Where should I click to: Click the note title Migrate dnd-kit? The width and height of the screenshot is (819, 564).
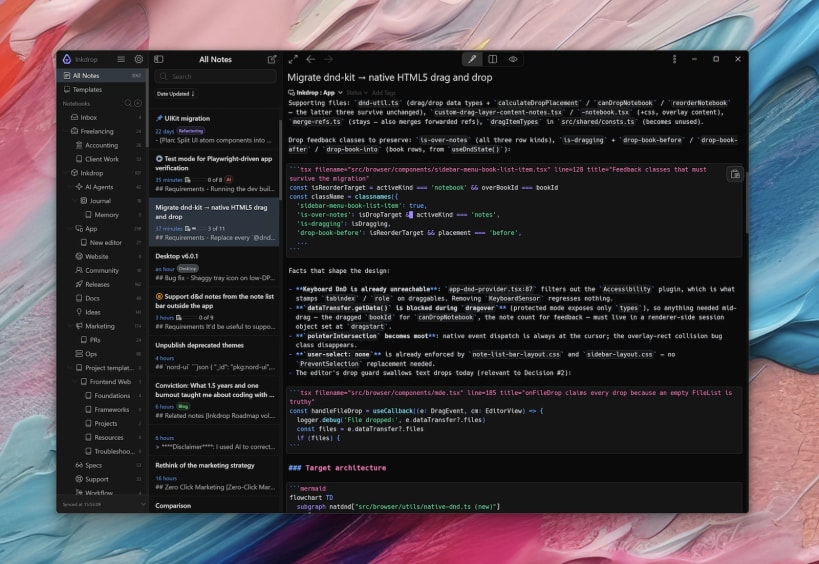tap(390, 78)
